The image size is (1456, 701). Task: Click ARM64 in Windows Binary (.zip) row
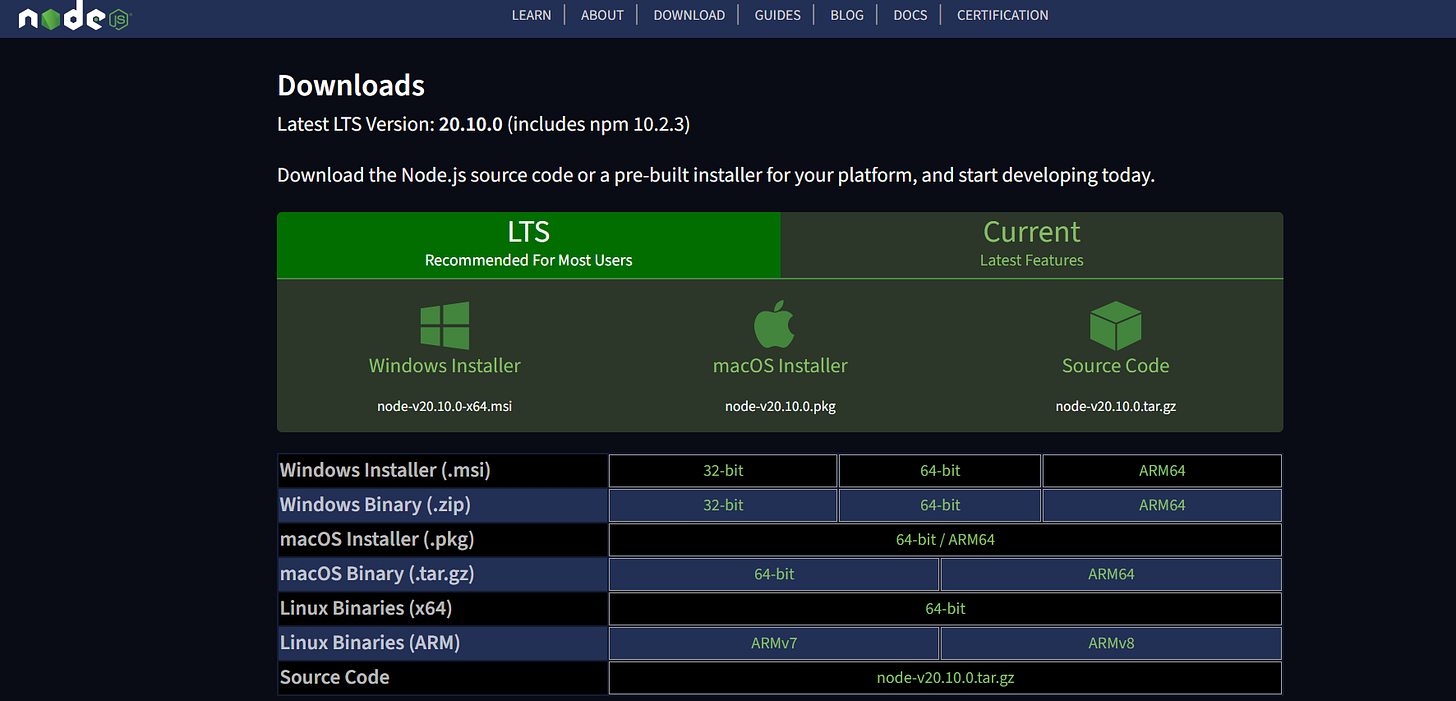(1162, 505)
